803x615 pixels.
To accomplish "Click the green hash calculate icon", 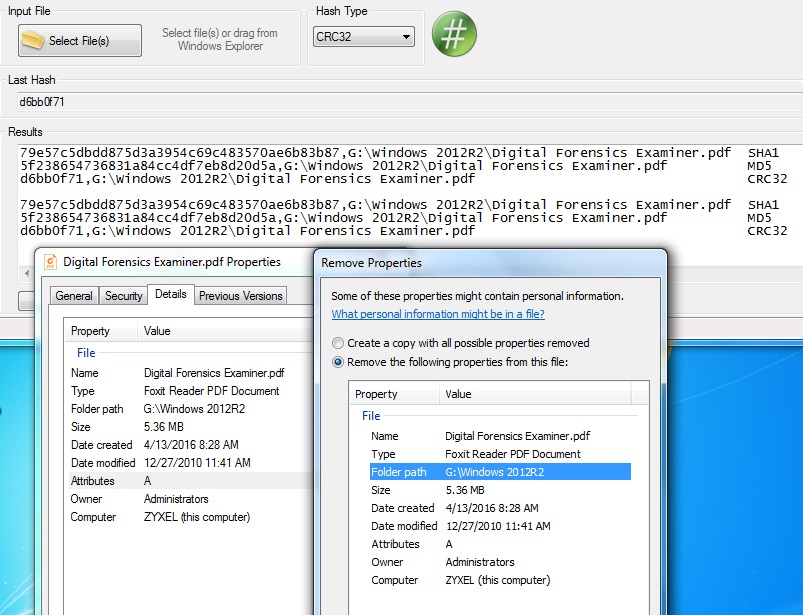I will coord(454,35).
